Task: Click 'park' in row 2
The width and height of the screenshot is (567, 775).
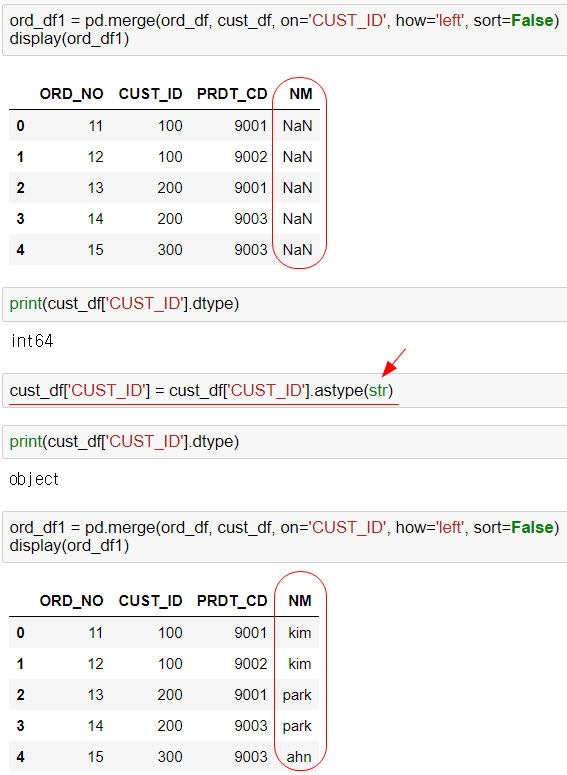Action: (297, 695)
